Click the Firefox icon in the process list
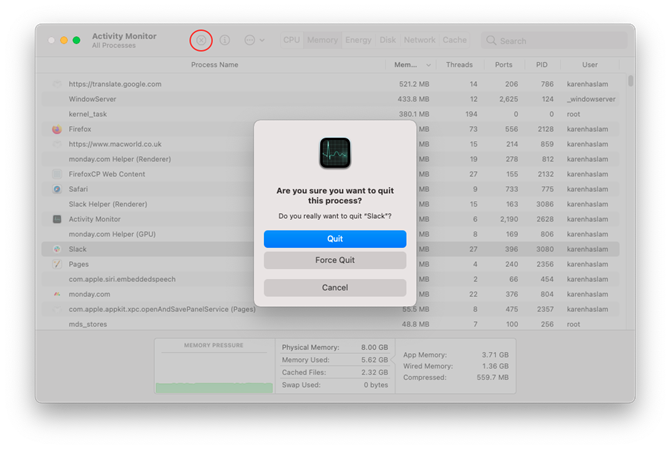 (x=57, y=129)
